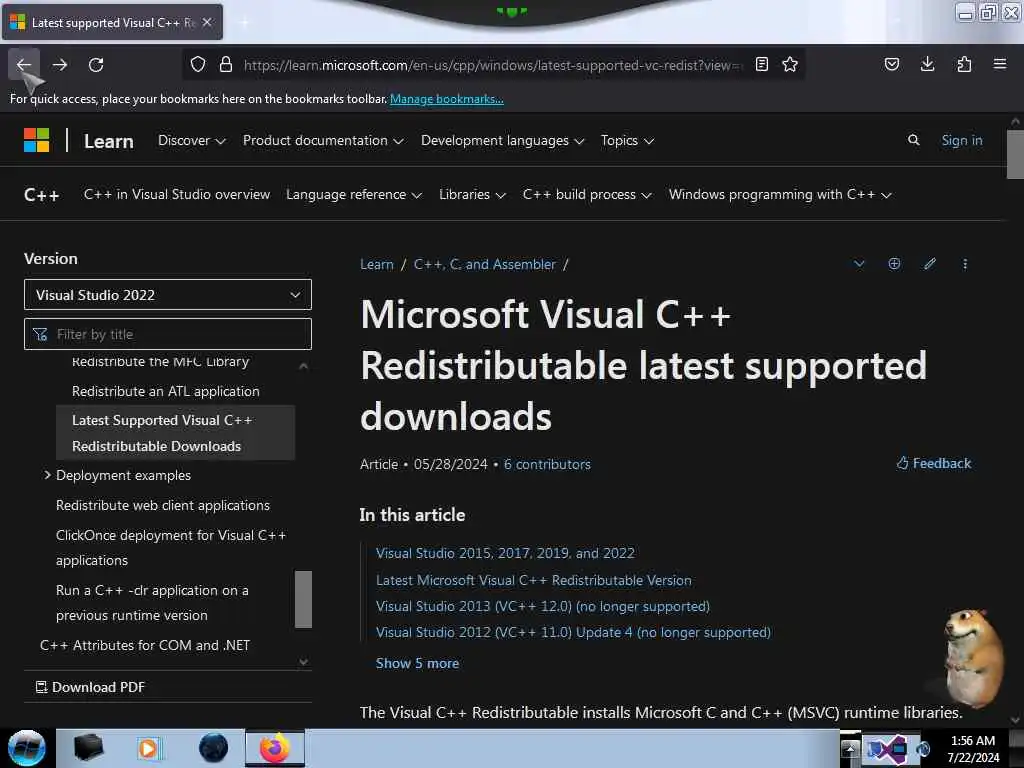This screenshot has width=1024, height=768.
Task: Add article to collection plus-circle icon
Action: pos(894,263)
